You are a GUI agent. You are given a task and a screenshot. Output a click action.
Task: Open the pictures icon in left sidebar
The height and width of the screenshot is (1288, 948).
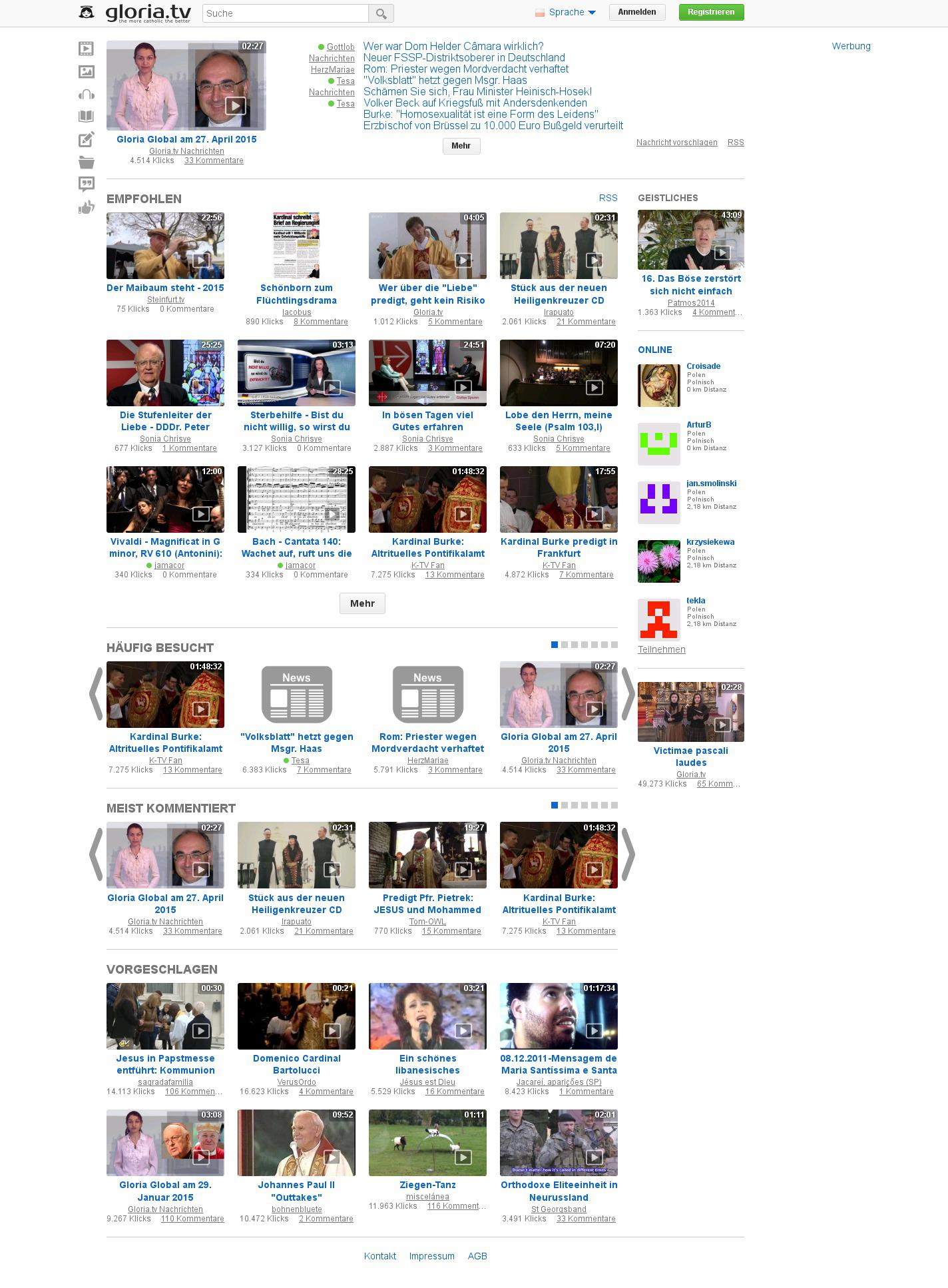click(x=86, y=71)
